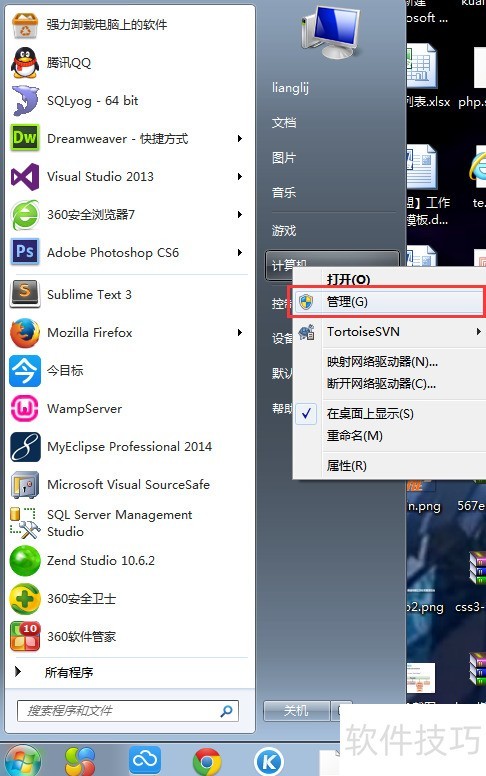Open Microsoft Visual SourceSafe safe icon

(x=25, y=485)
